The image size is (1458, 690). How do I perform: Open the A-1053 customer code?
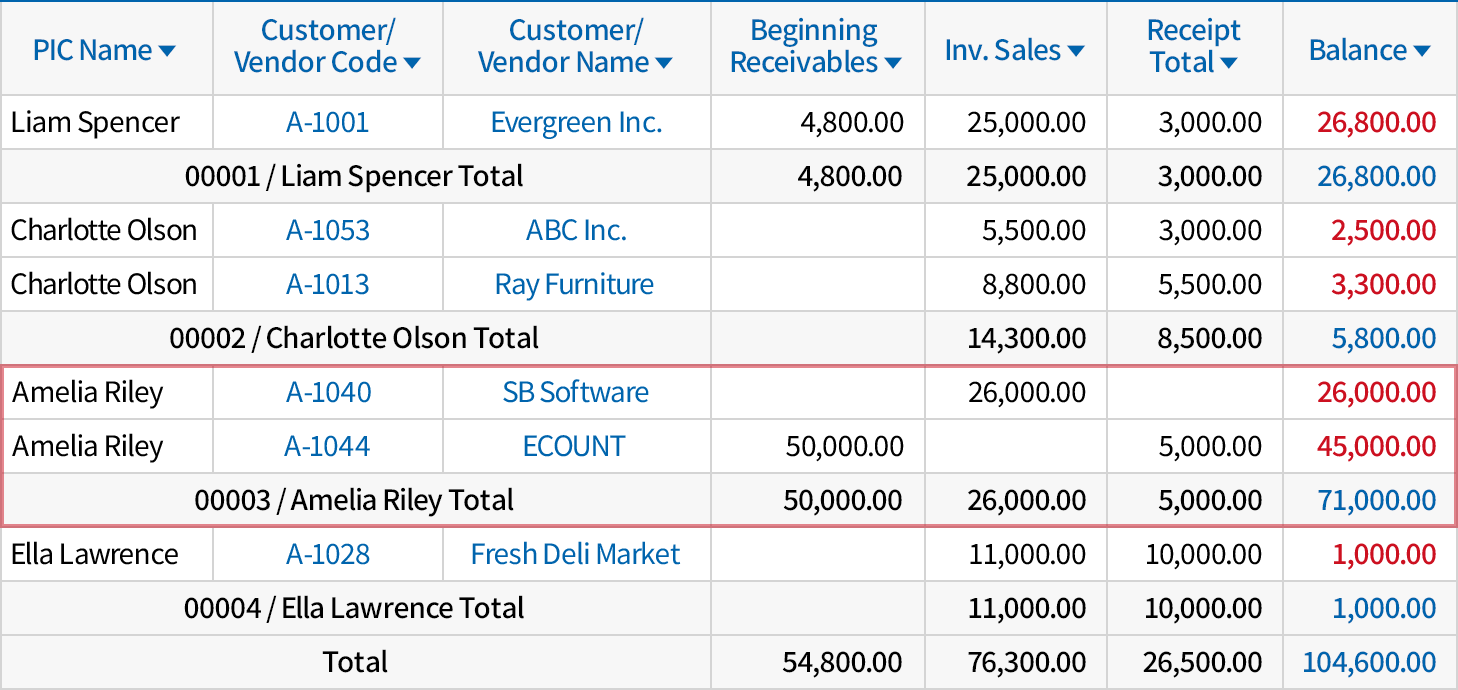click(327, 231)
